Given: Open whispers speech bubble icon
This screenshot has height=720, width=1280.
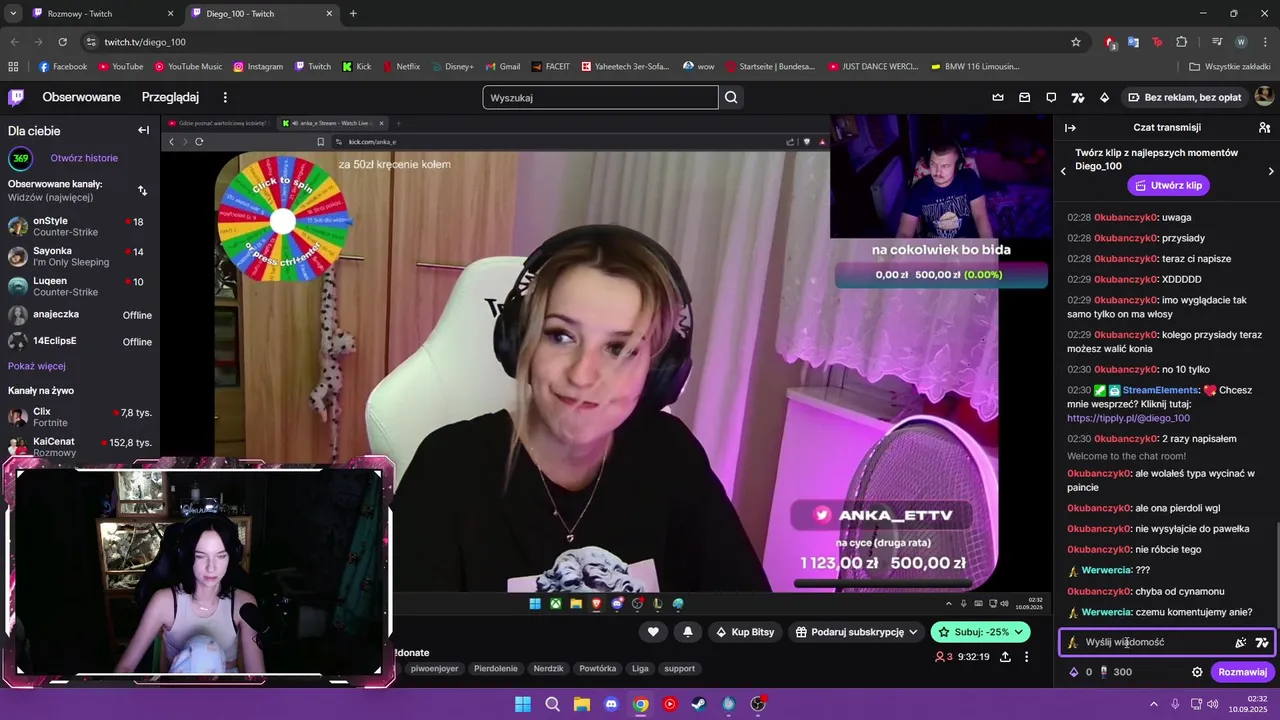Looking at the screenshot, I should pos(1051,97).
